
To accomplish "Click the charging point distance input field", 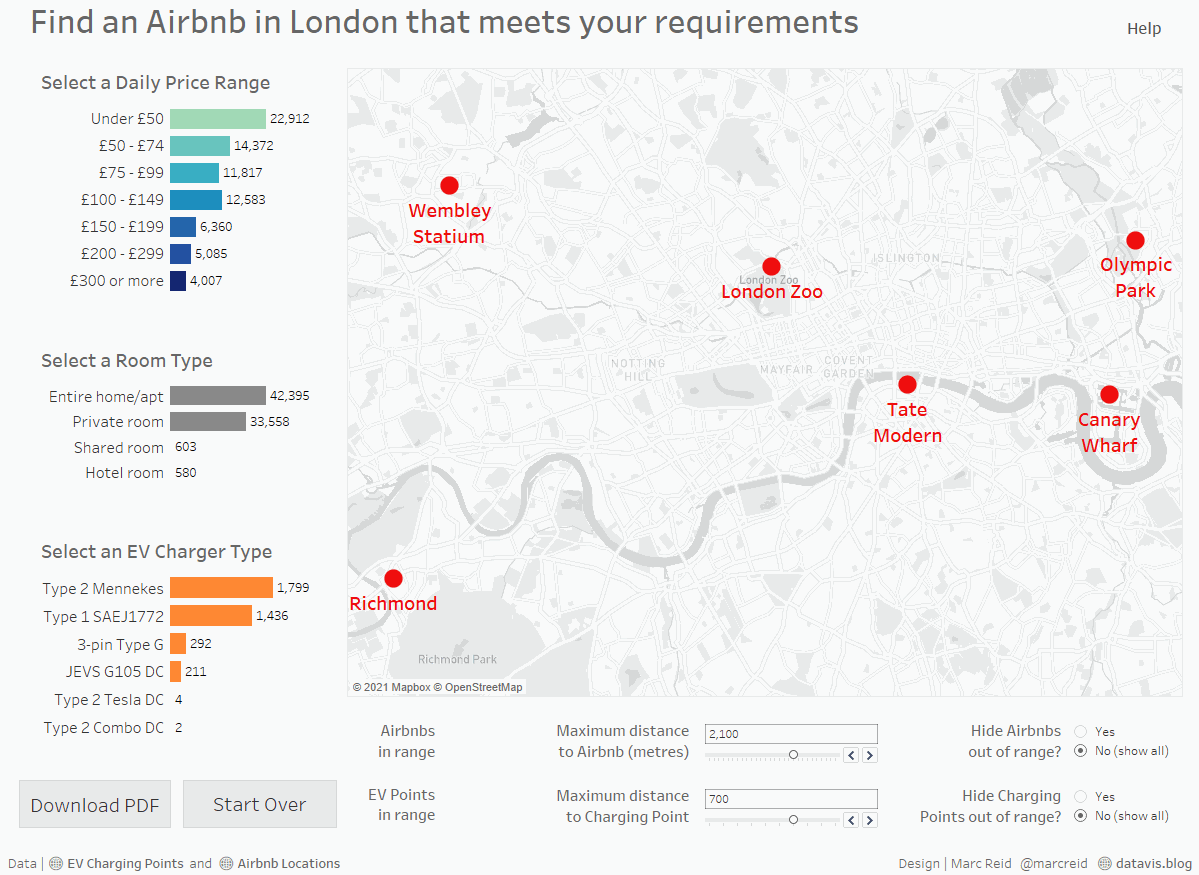I will tap(791, 799).
